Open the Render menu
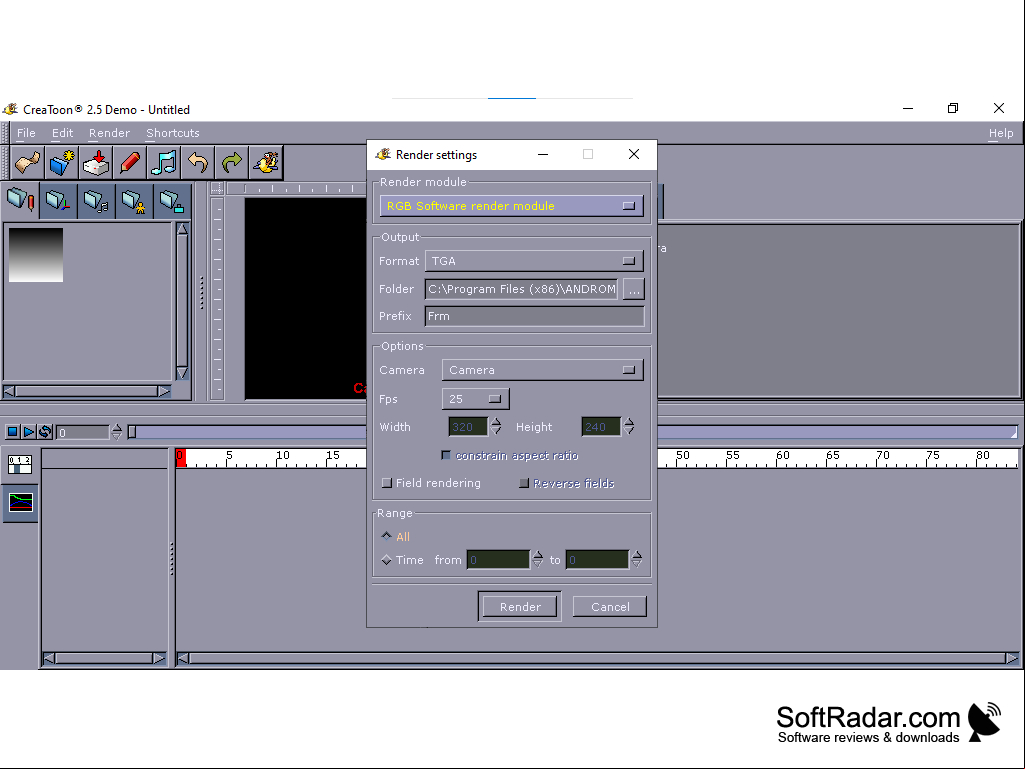 109,133
